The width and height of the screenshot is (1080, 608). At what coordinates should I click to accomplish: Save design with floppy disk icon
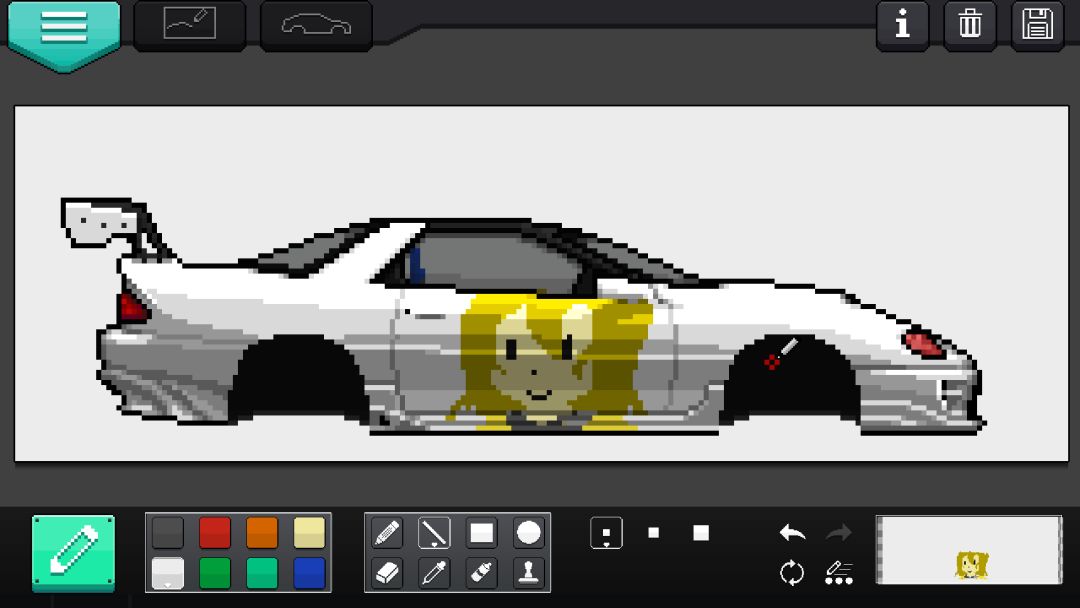1037,25
